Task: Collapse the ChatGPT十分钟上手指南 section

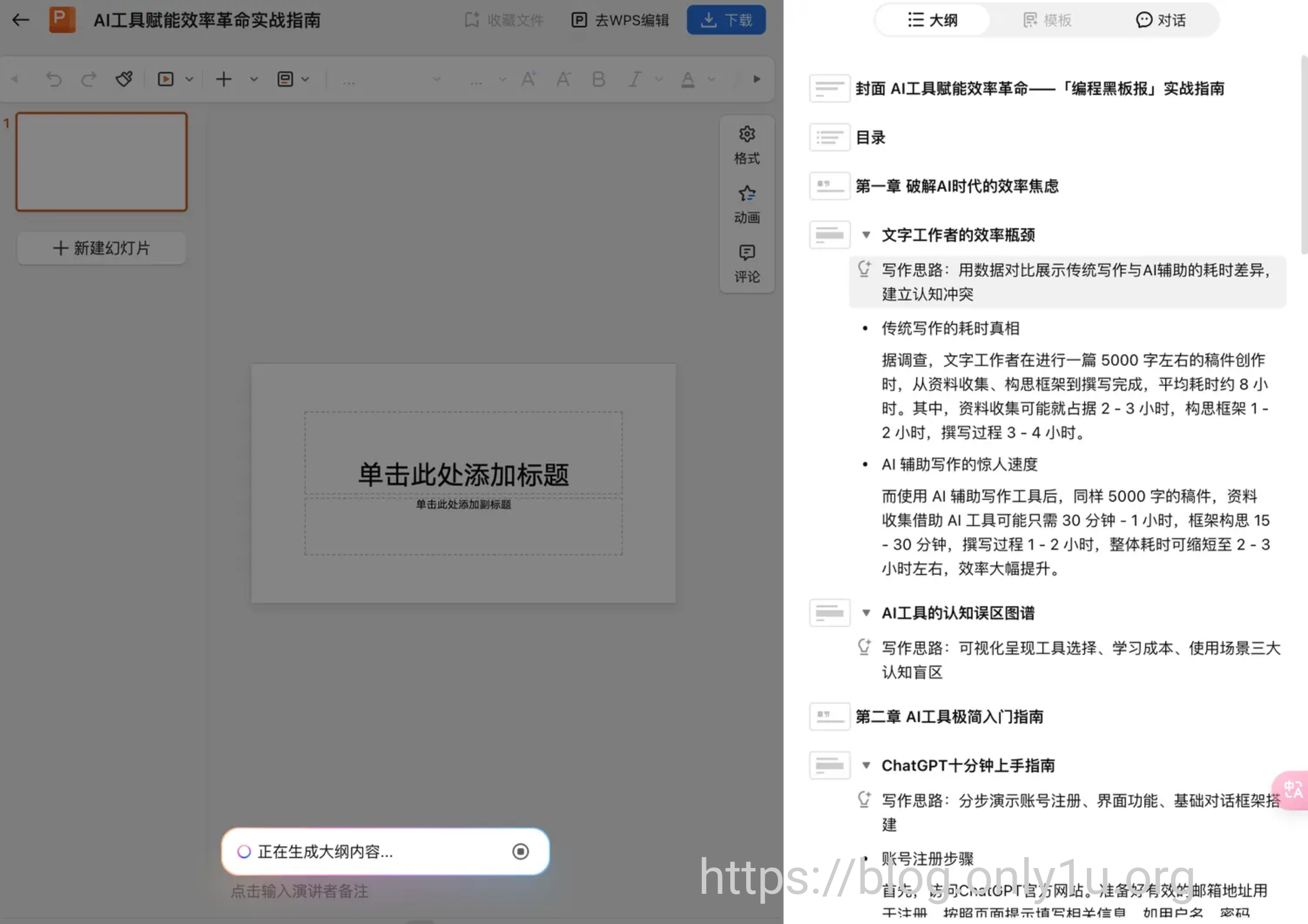Action: coord(866,765)
